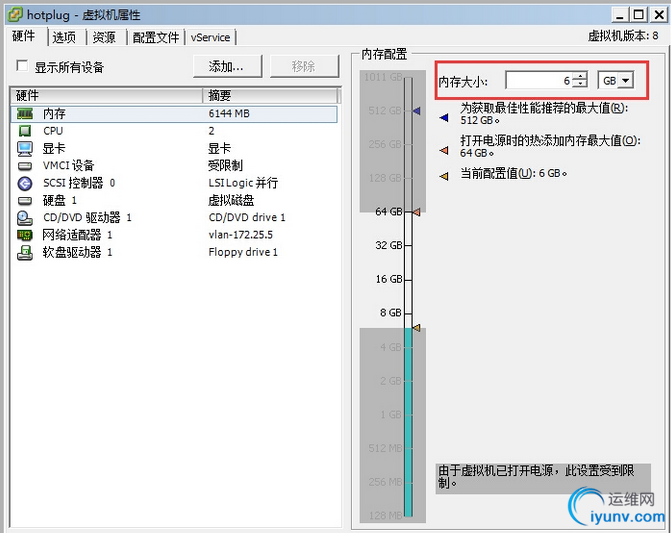Screen dimensions: 671x533
Task: Click the floppy drive 1 icon
Action: [25, 252]
